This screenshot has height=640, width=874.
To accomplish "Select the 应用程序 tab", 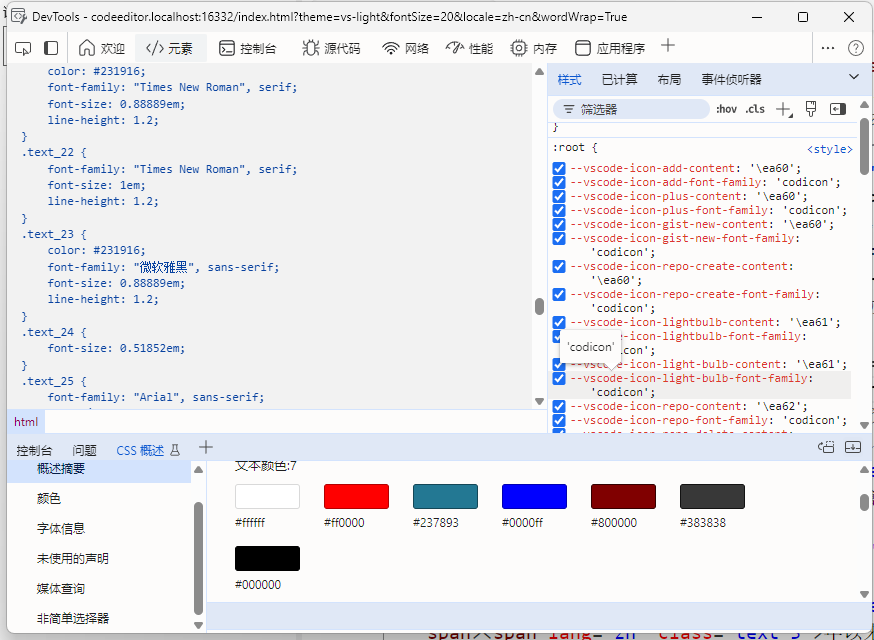I will (x=610, y=49).
